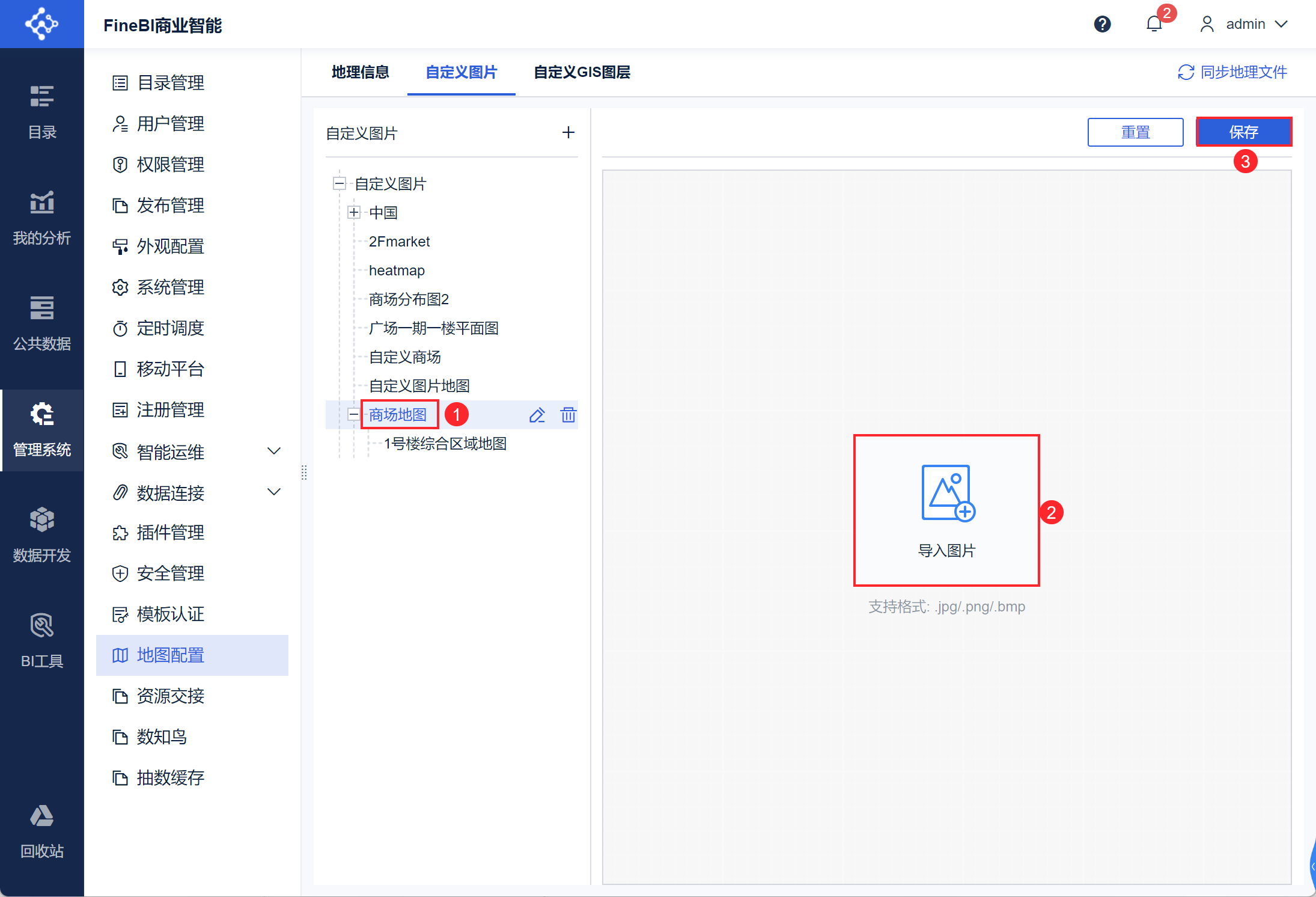1316x897 pixels.
Task: Open 插件管理 menu item
Action: tap(192, 533)
